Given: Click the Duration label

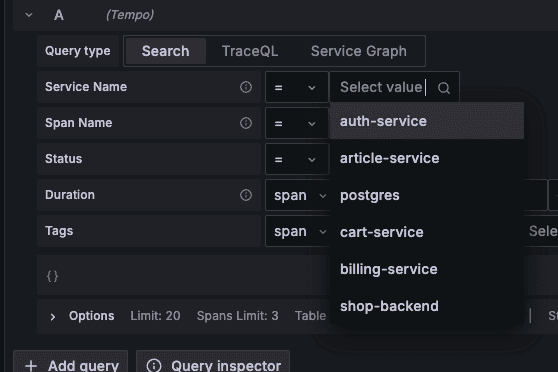Looking at the screenshot, I should [x=70, y=195].
